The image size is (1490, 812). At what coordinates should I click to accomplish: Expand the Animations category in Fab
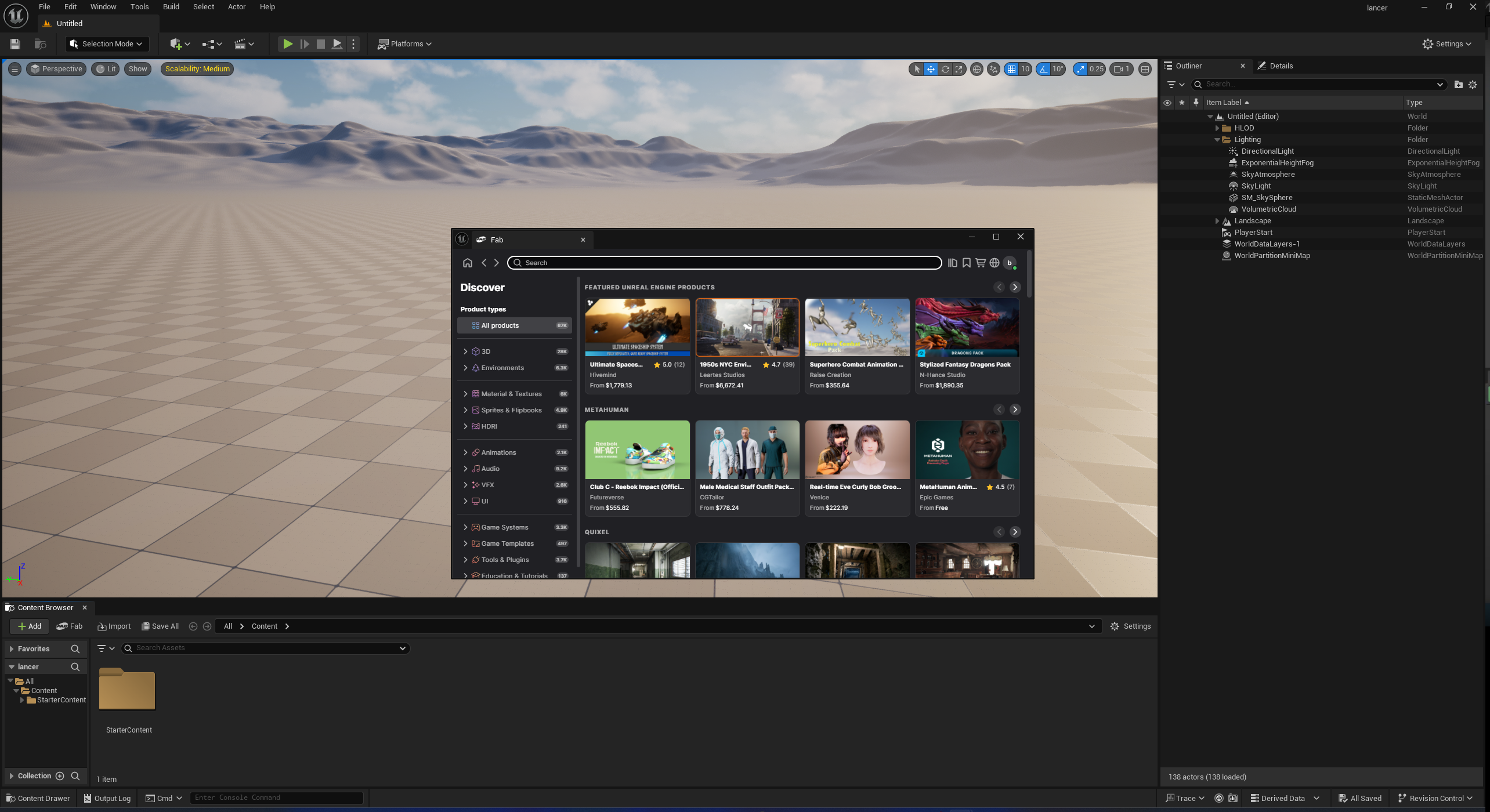click(465, 452)
